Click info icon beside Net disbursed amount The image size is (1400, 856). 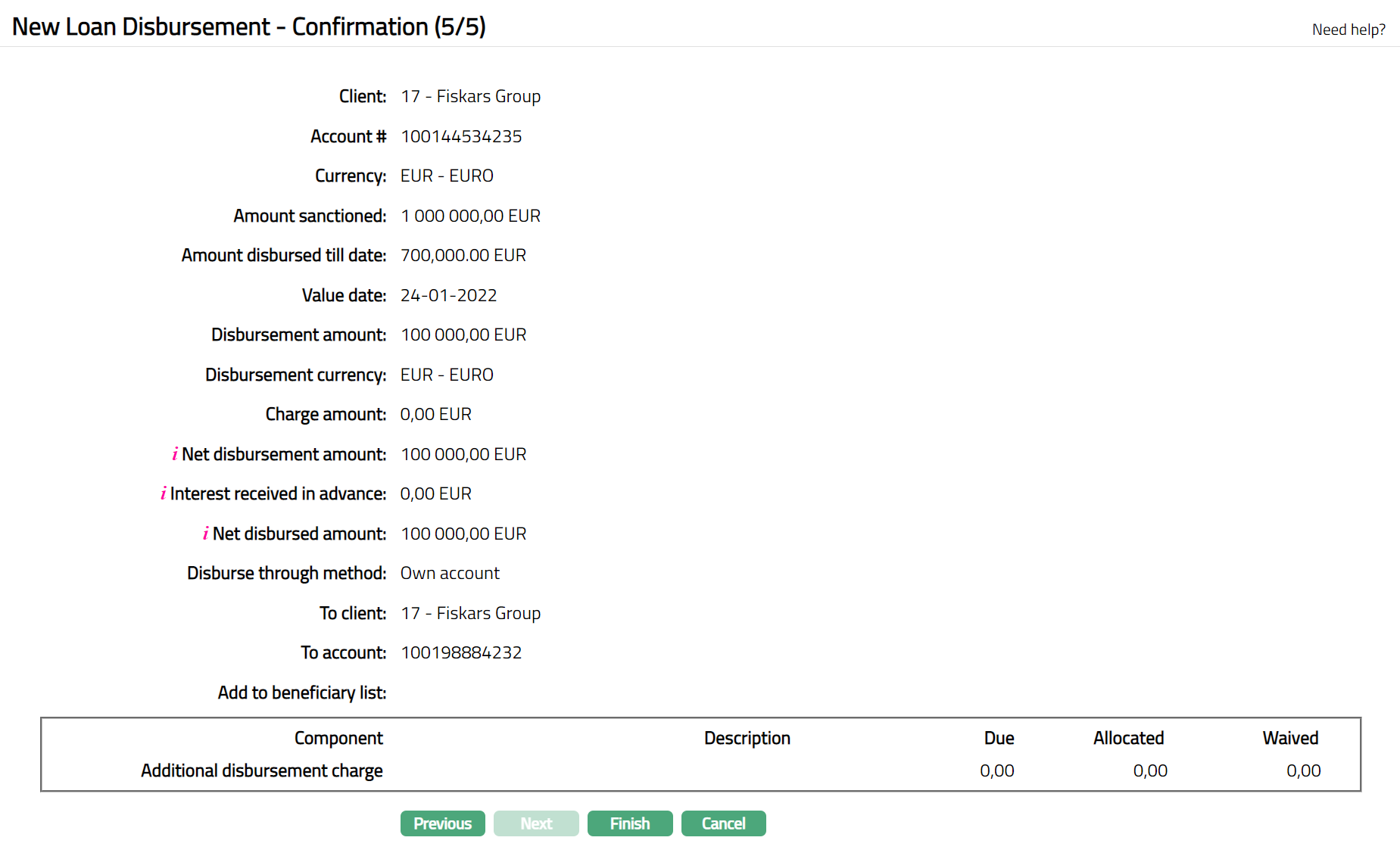tap(206, 534)
